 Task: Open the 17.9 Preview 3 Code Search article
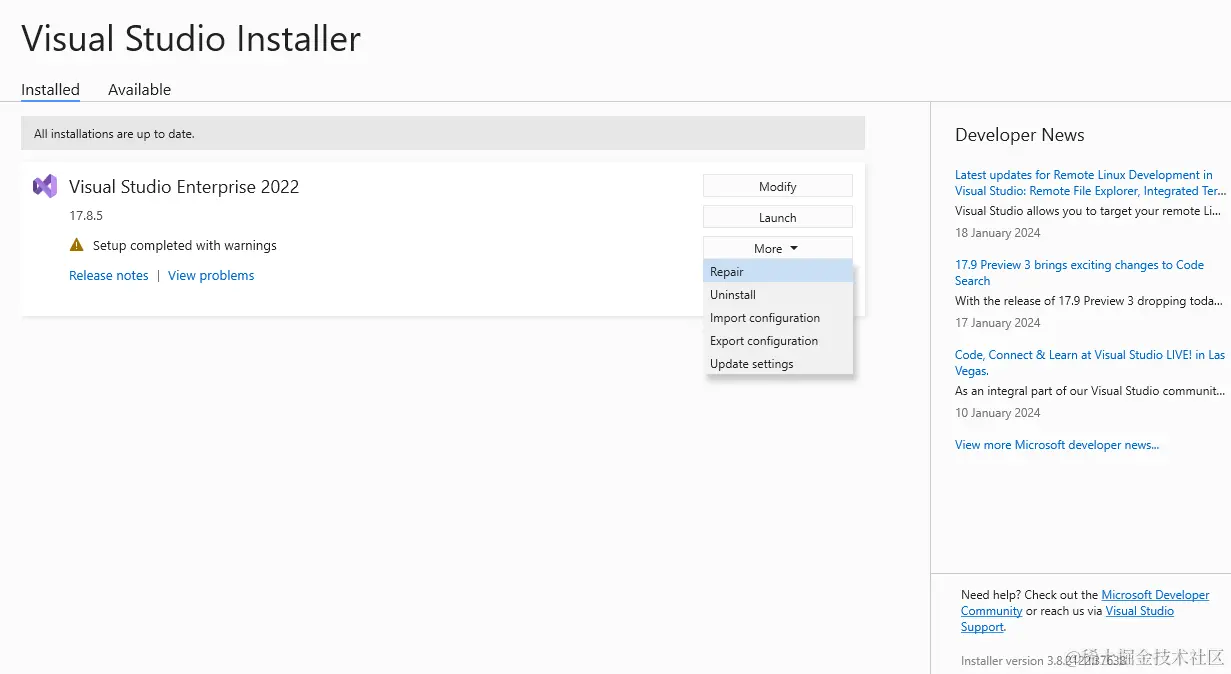(1079, 272)
